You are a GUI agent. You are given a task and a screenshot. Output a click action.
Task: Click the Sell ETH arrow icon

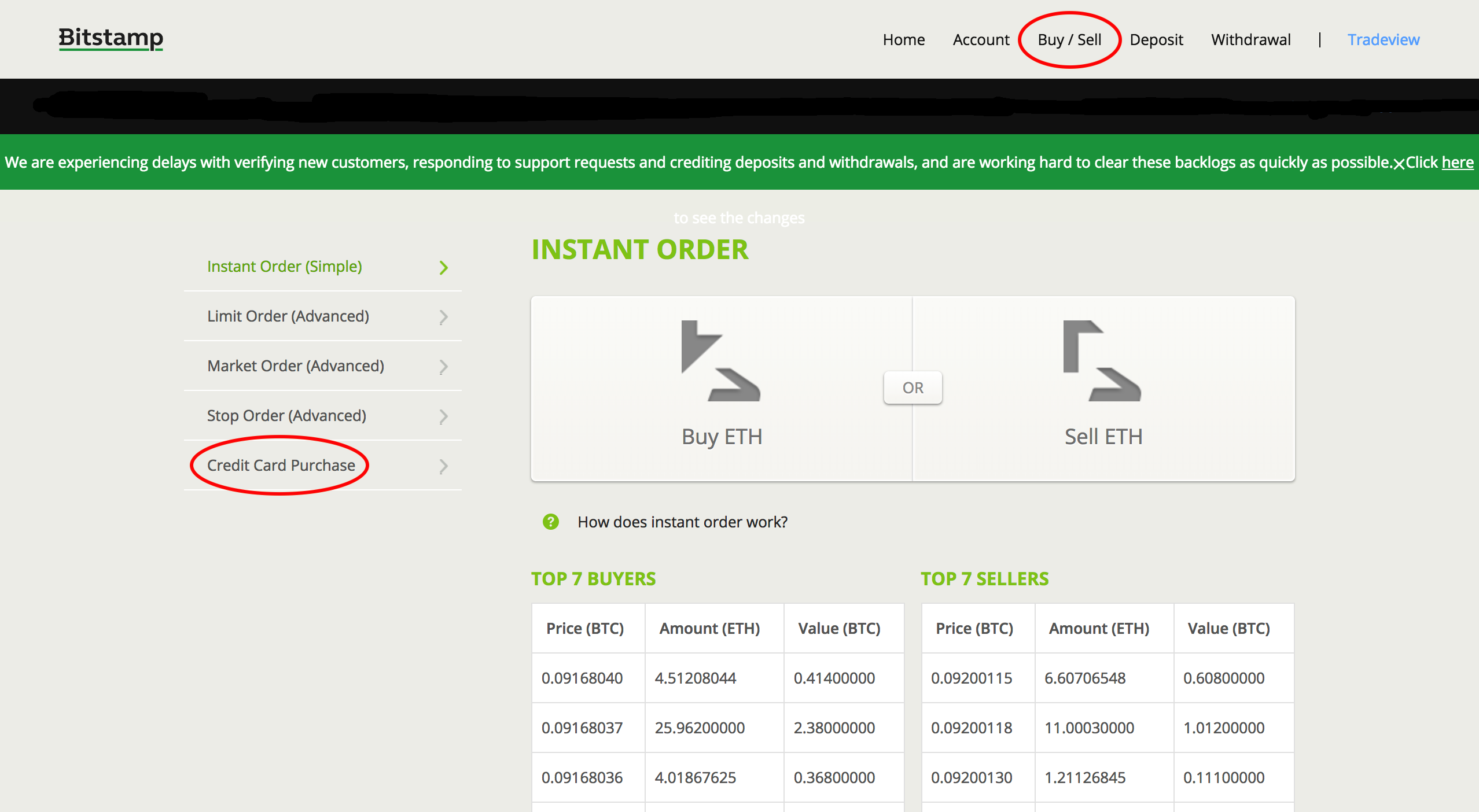(1102, 361)
